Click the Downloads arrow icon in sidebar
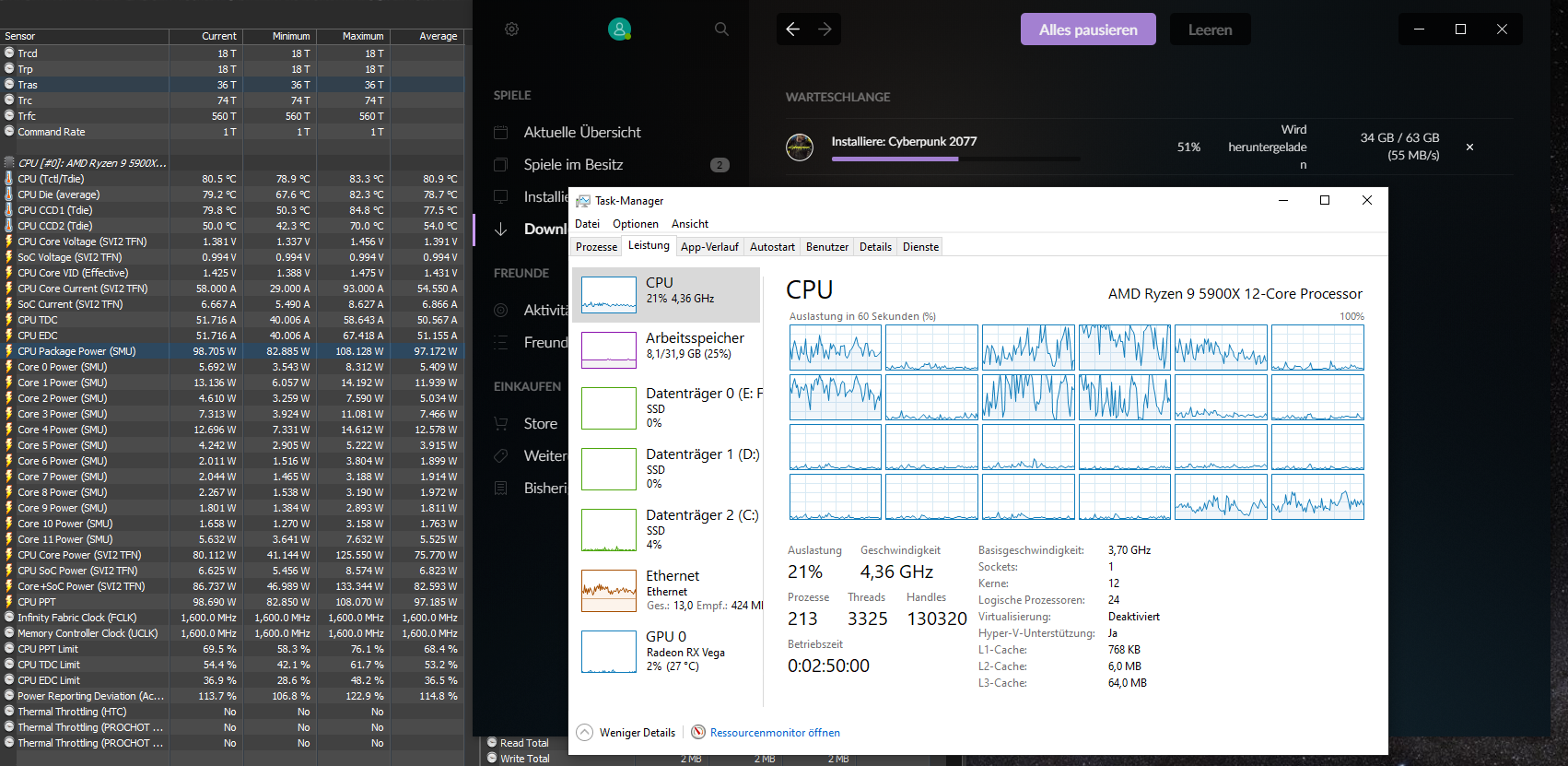Image resolution: width=1568 pixels, height=766 pixels. pos(501,230)
